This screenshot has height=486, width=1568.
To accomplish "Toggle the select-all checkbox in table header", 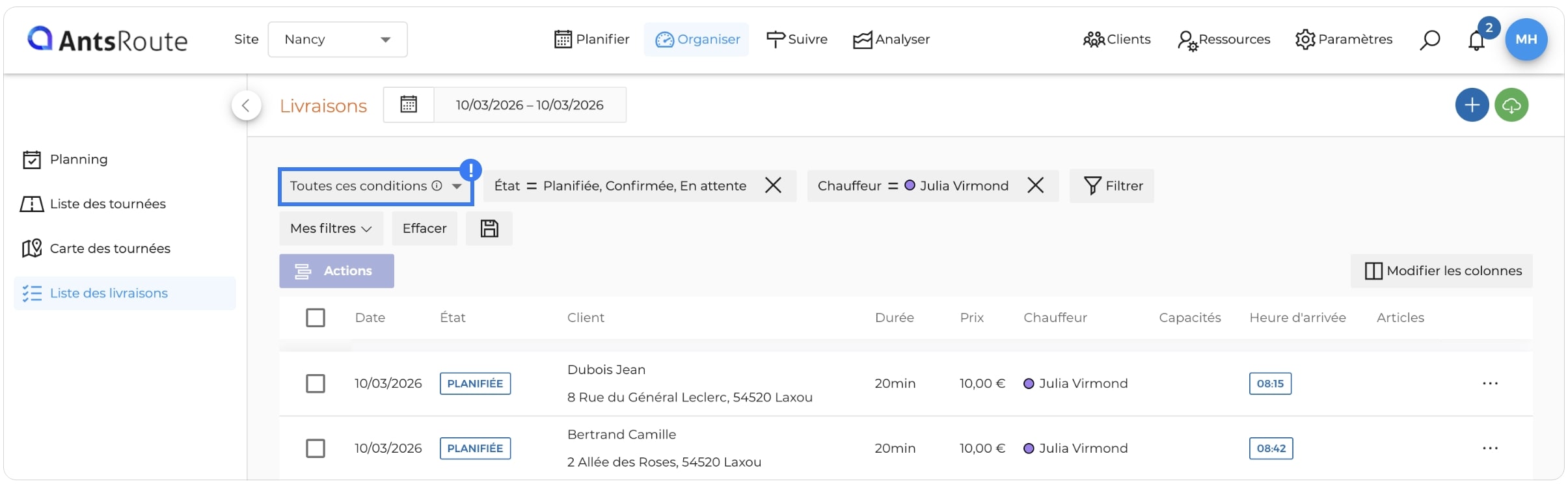I will coord(316,318).
